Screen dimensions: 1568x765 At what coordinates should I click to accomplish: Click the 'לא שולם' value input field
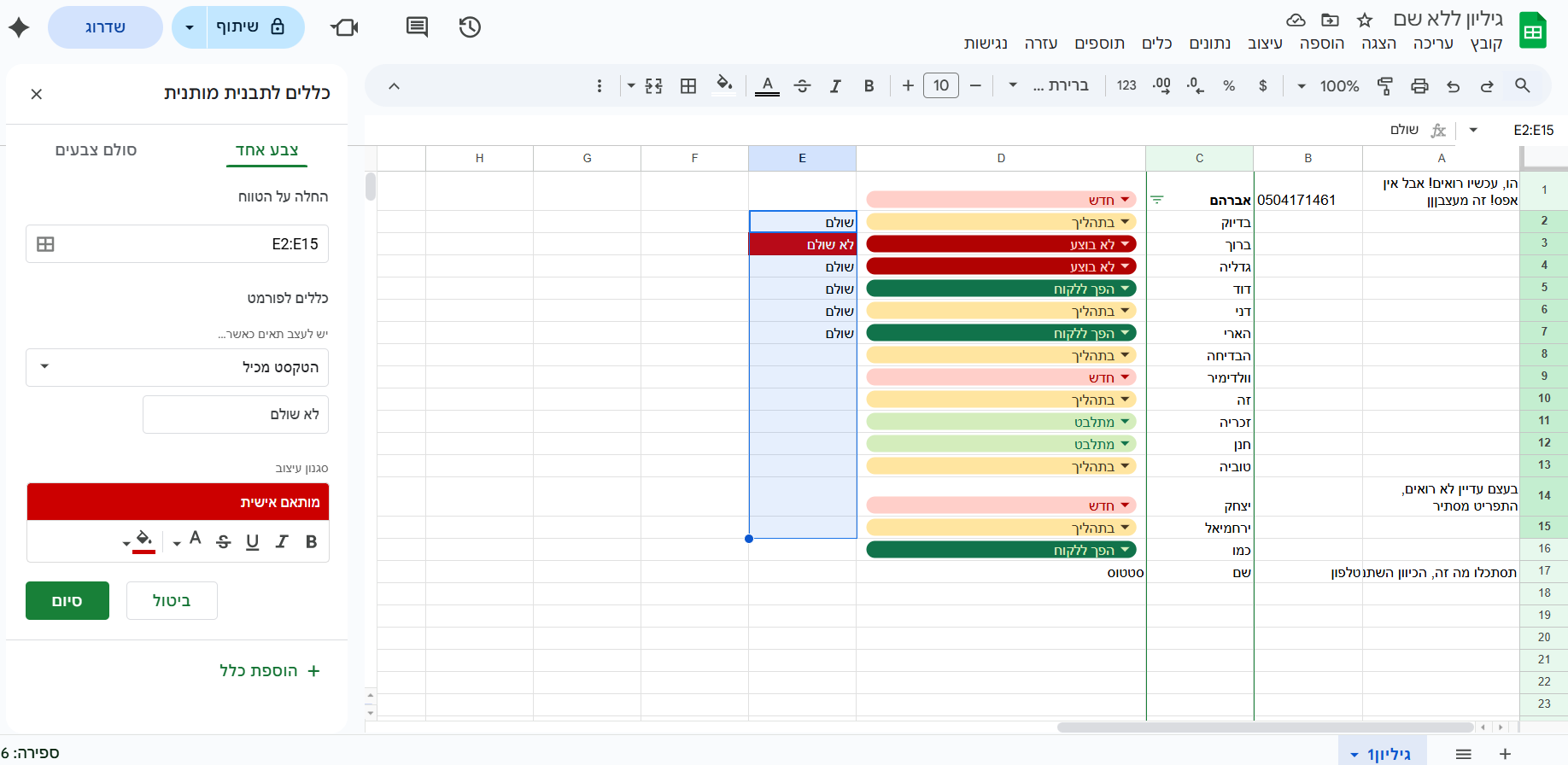[x=236, y=414]
